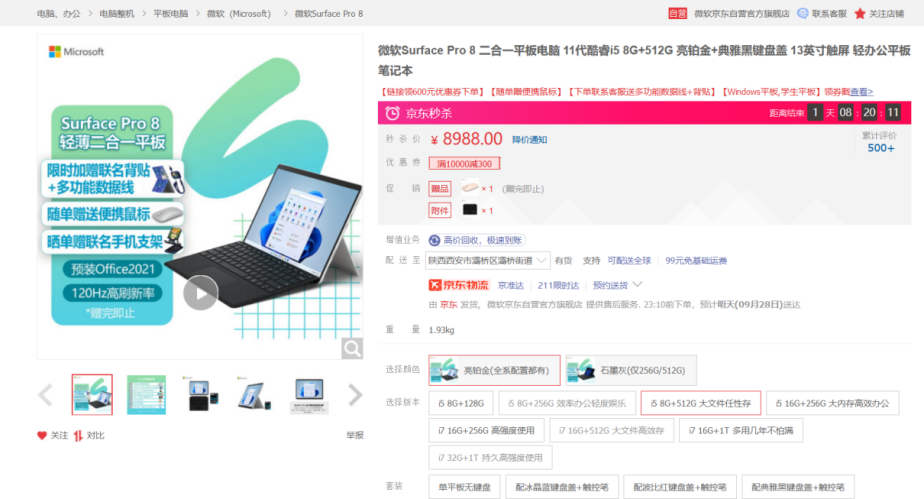Navigate to 电脑整机 in the breadcrumb
Screen dimensions: 924x499
118,14
